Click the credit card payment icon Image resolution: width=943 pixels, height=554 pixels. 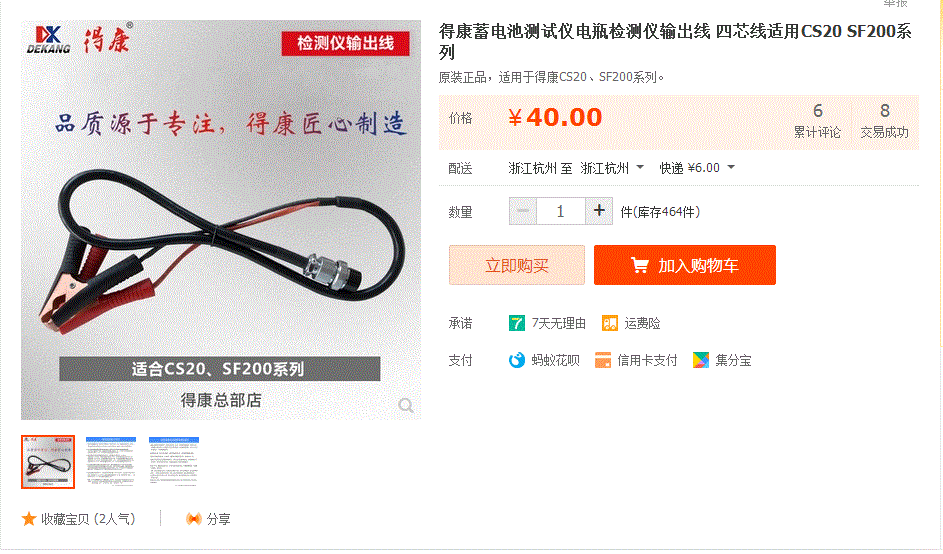click(603, 360)
